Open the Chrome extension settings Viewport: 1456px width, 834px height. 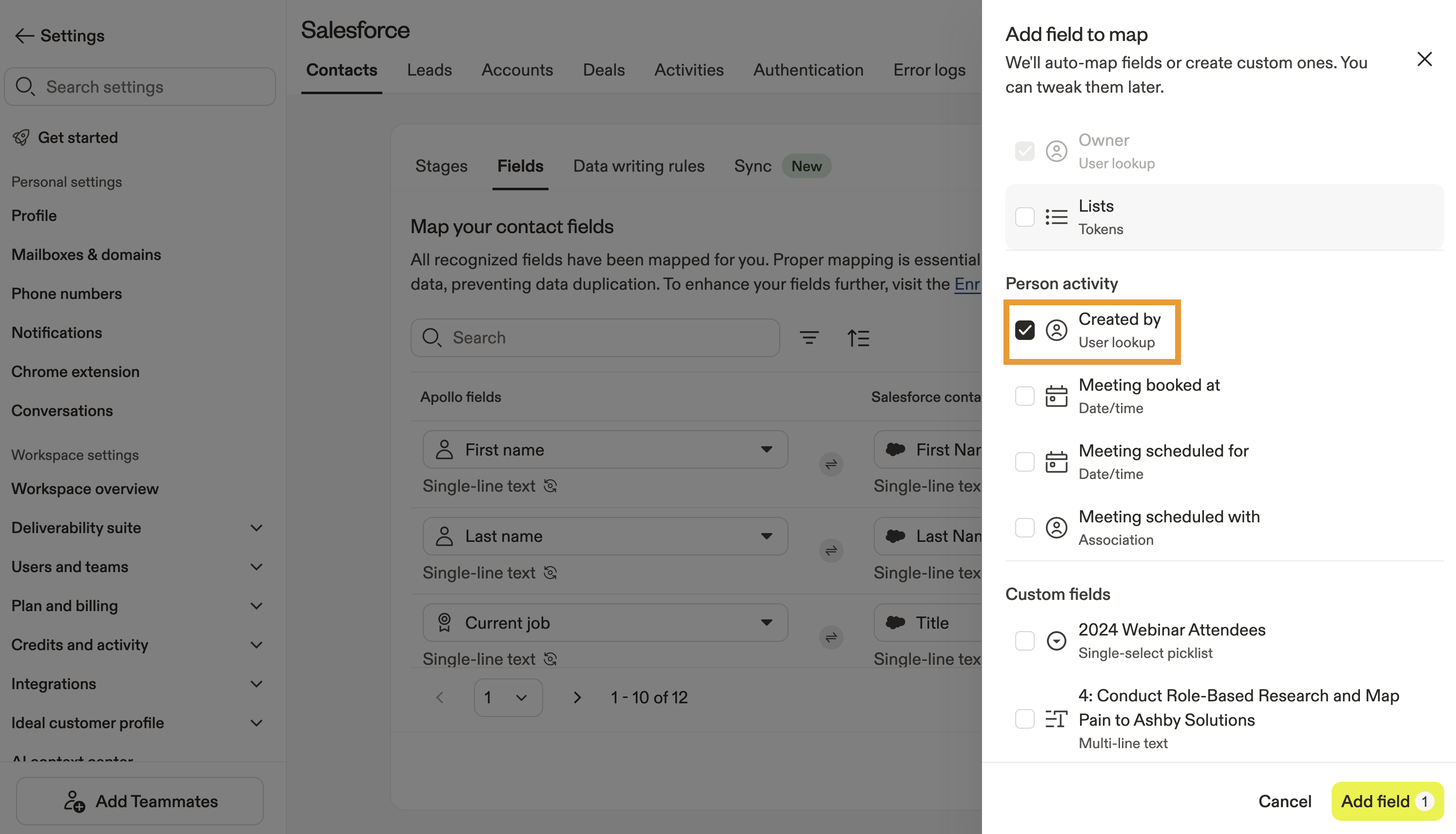coord(75,371)
